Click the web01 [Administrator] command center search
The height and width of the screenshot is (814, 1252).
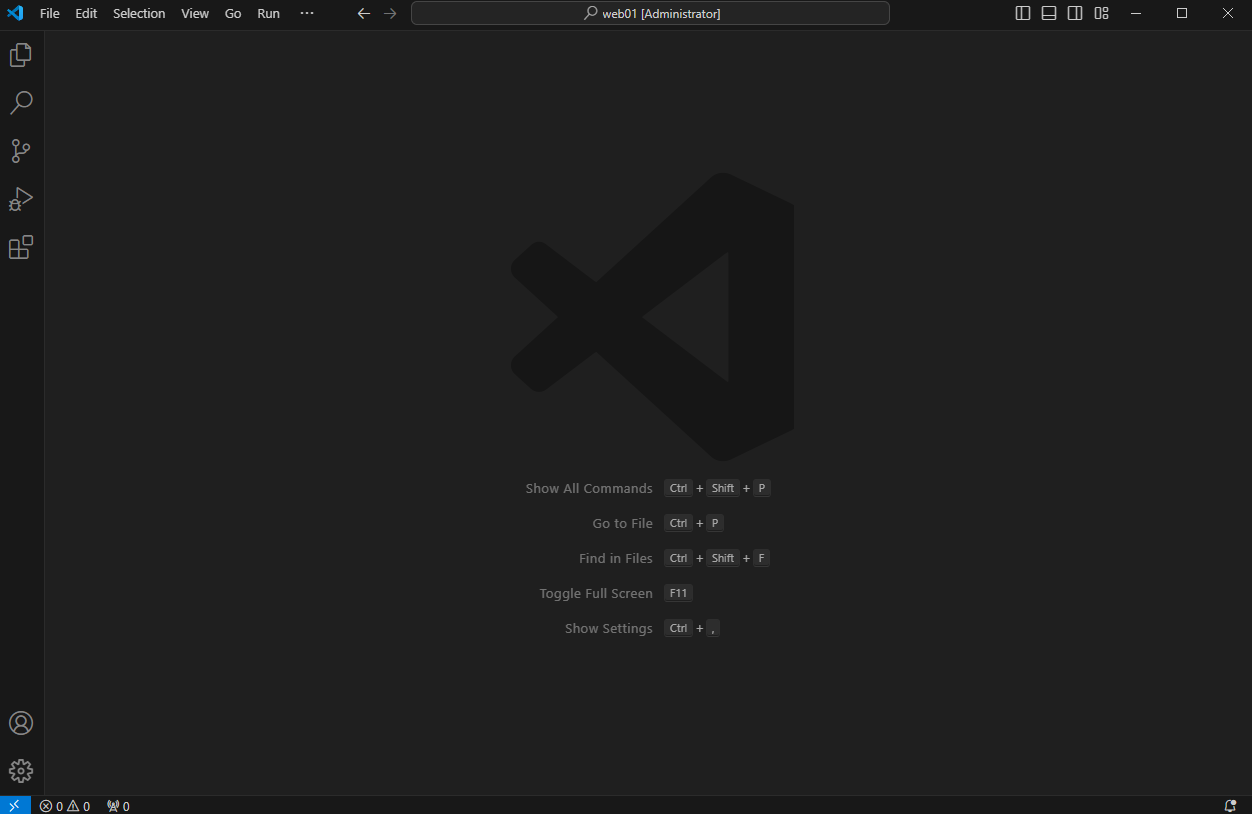click(x=650, y=13)
